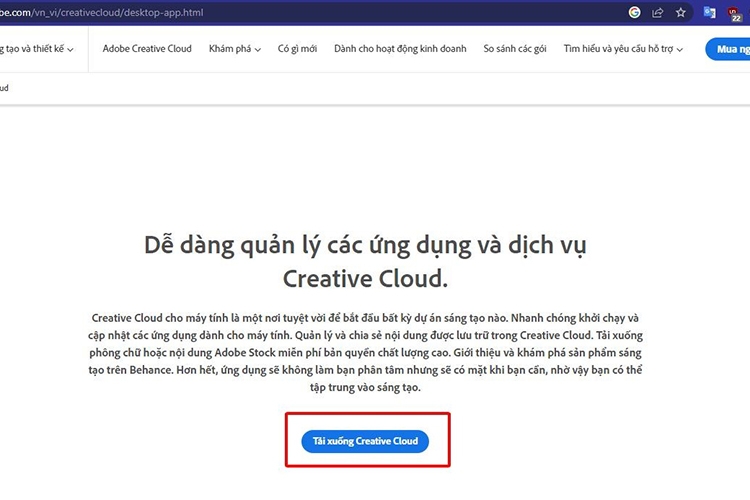Click the Creative Cloud heading text
The image size is (750, 500).
tap(365, 261)
